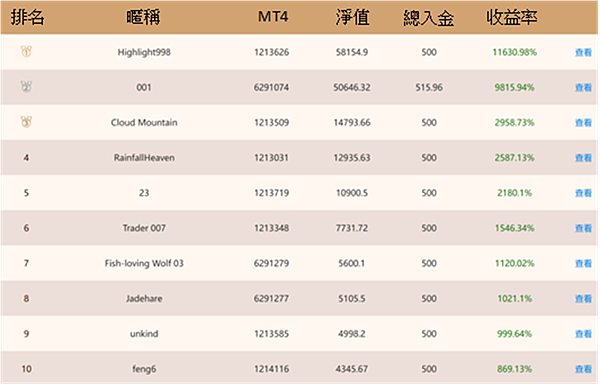
Task: Select the nickname Jadehare
Action: click(x=144, y=299)
